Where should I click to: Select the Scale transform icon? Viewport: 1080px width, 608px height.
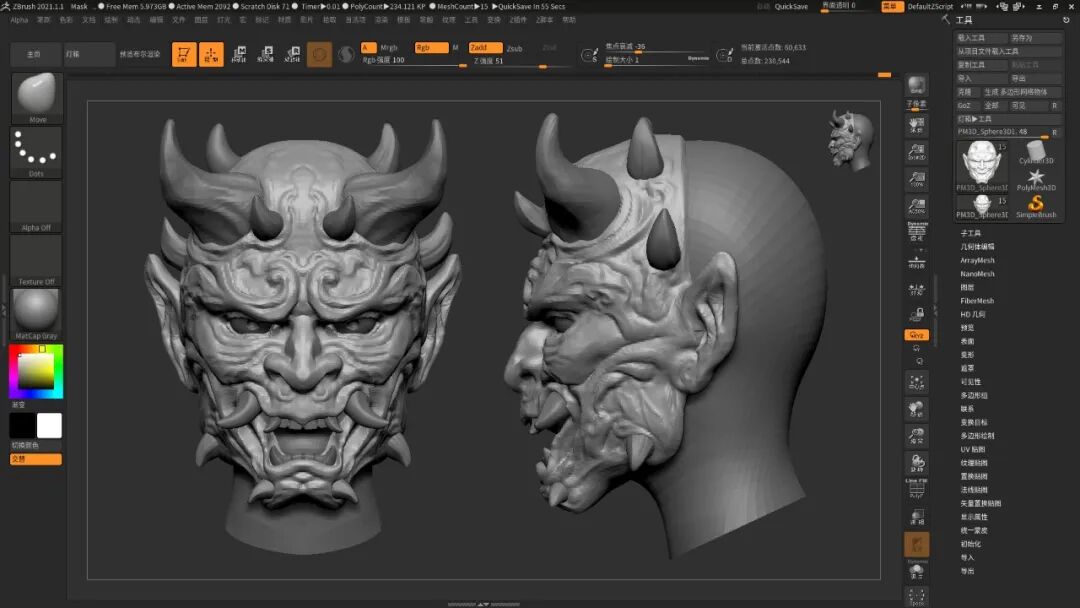coord(266,54)
